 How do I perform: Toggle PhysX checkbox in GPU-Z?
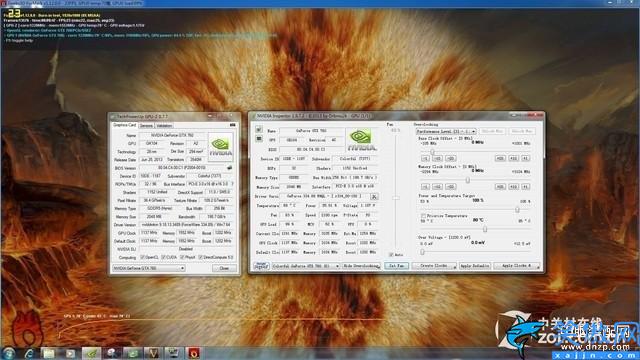(182, 258)
